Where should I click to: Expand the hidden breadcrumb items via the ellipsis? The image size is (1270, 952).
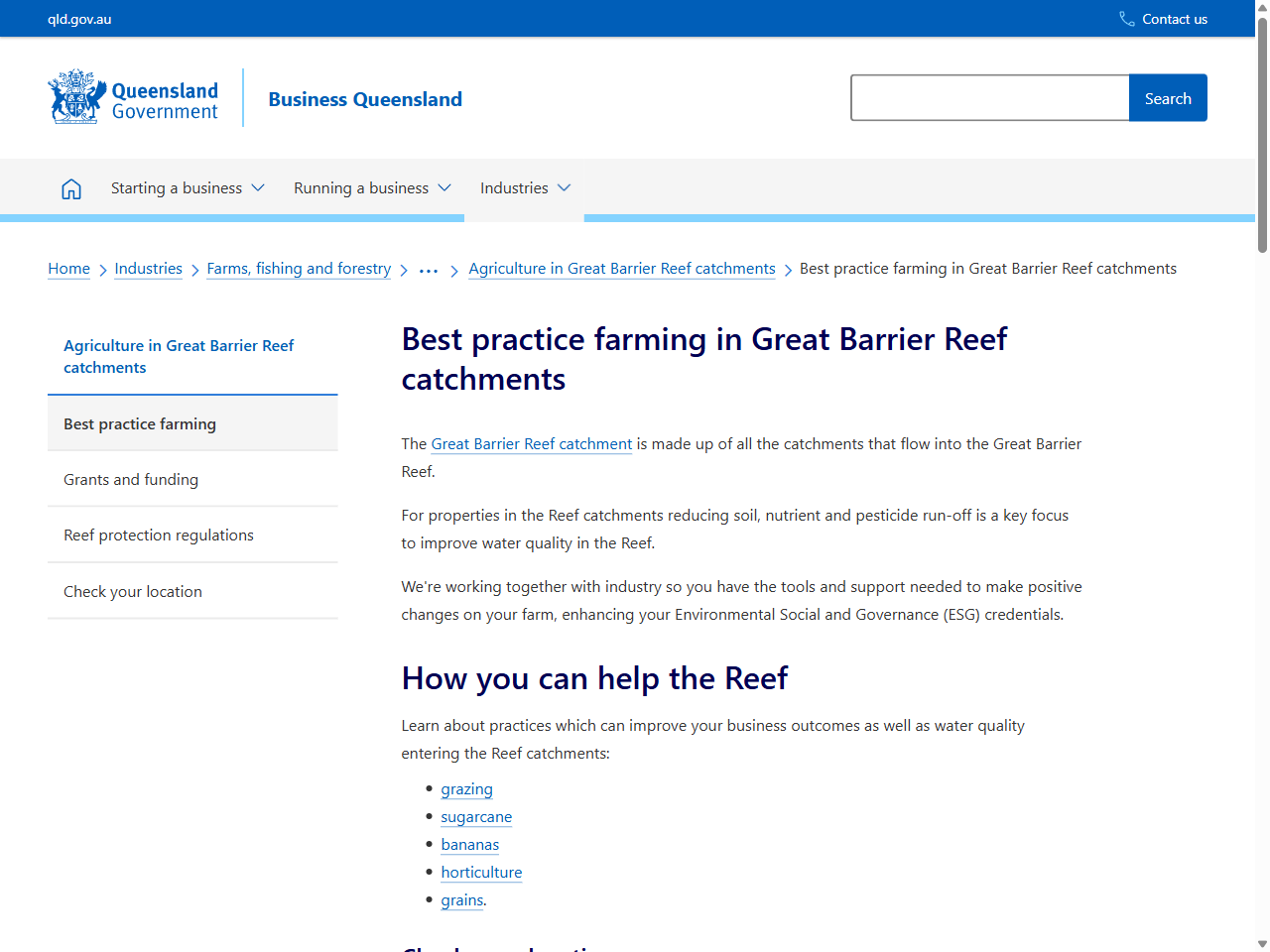coord(428,269)
